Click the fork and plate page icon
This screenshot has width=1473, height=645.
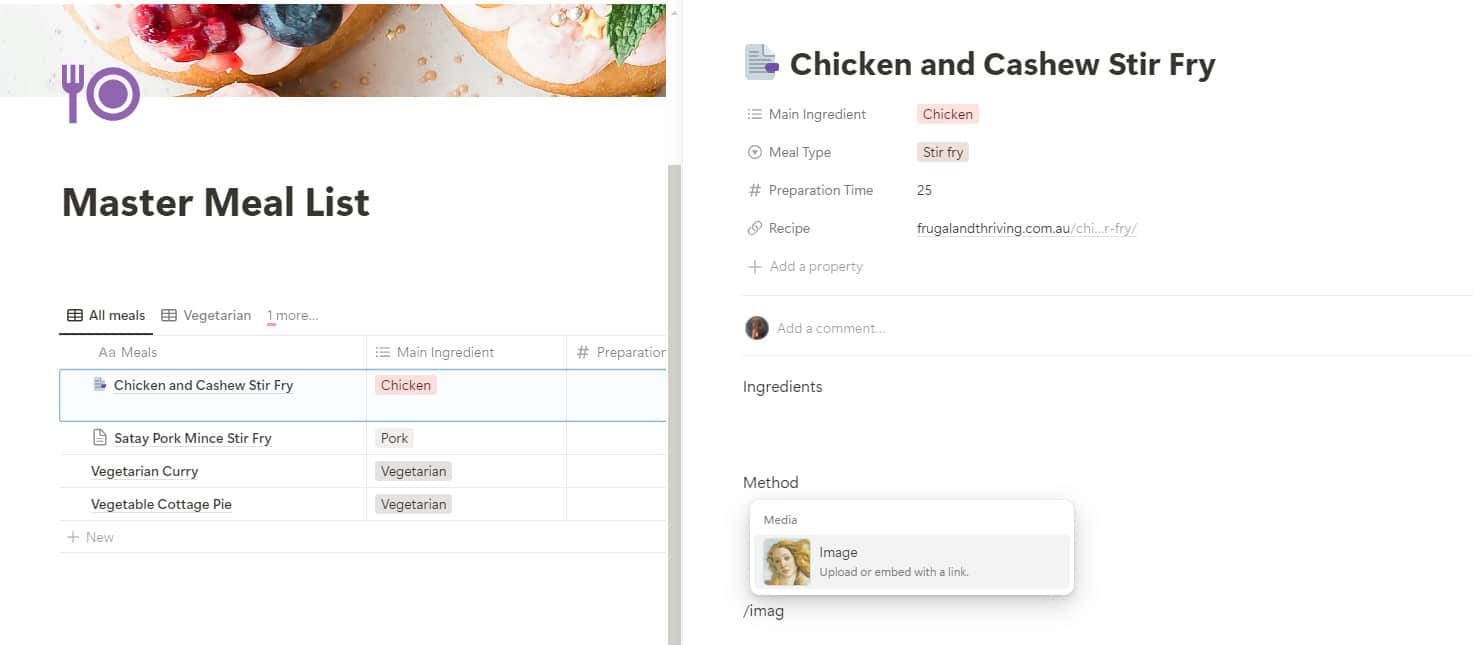click(100, 93)
